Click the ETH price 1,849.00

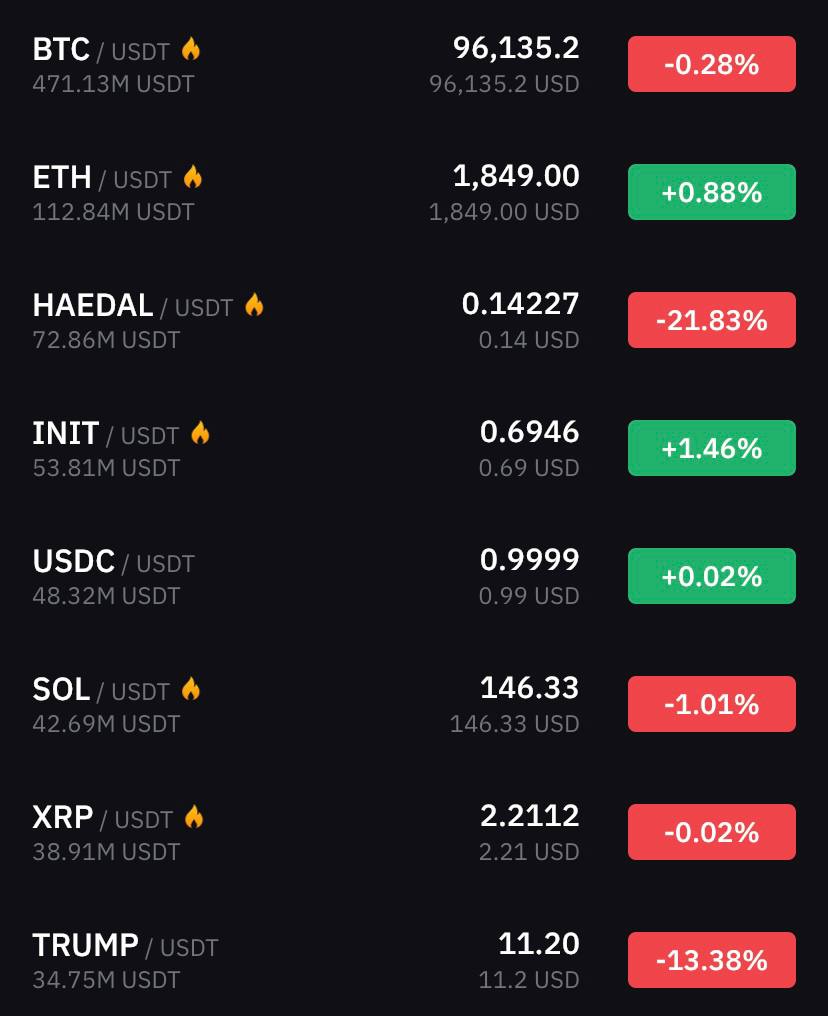(x=516, y=176)
